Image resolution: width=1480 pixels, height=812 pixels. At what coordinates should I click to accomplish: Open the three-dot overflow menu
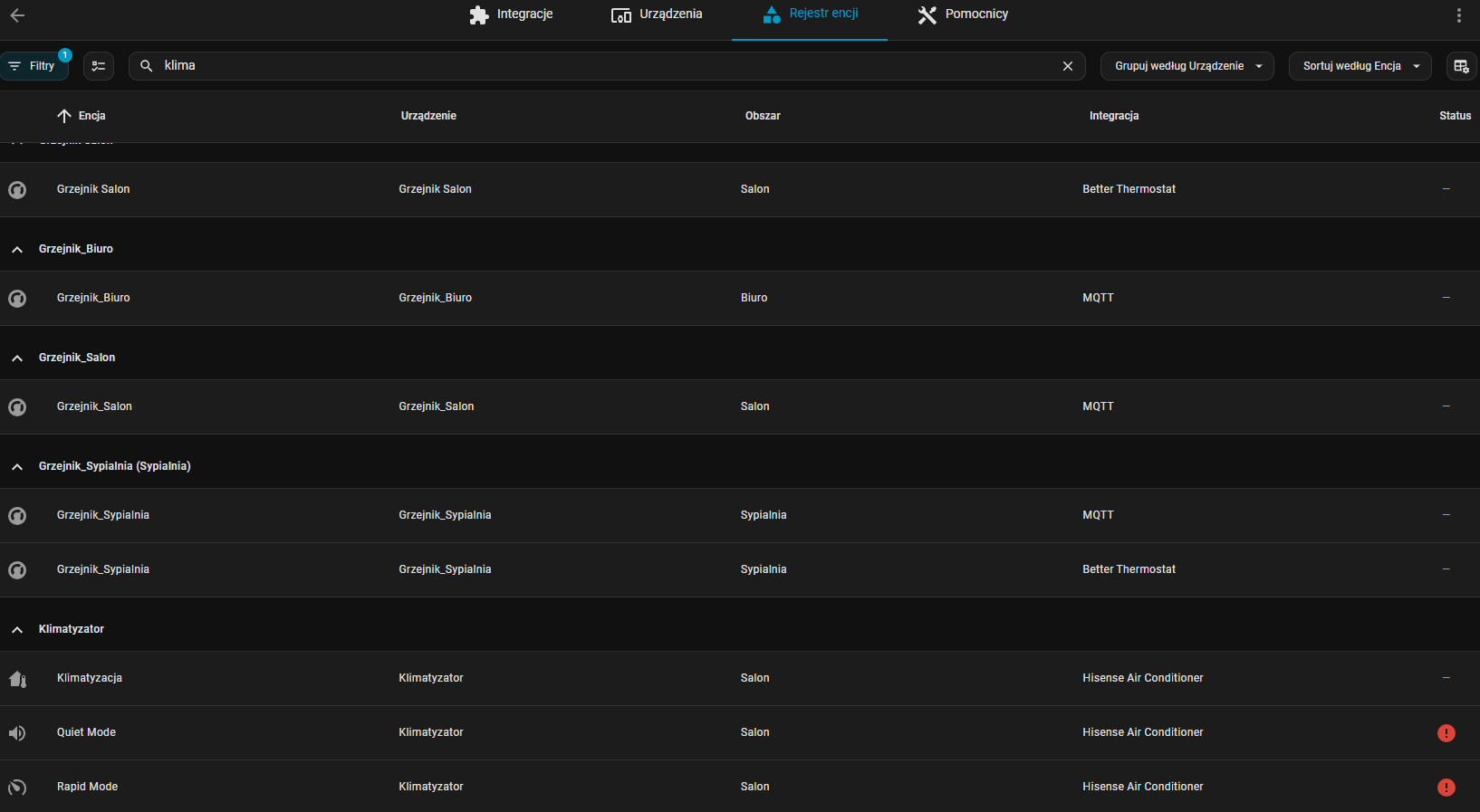1458,15
